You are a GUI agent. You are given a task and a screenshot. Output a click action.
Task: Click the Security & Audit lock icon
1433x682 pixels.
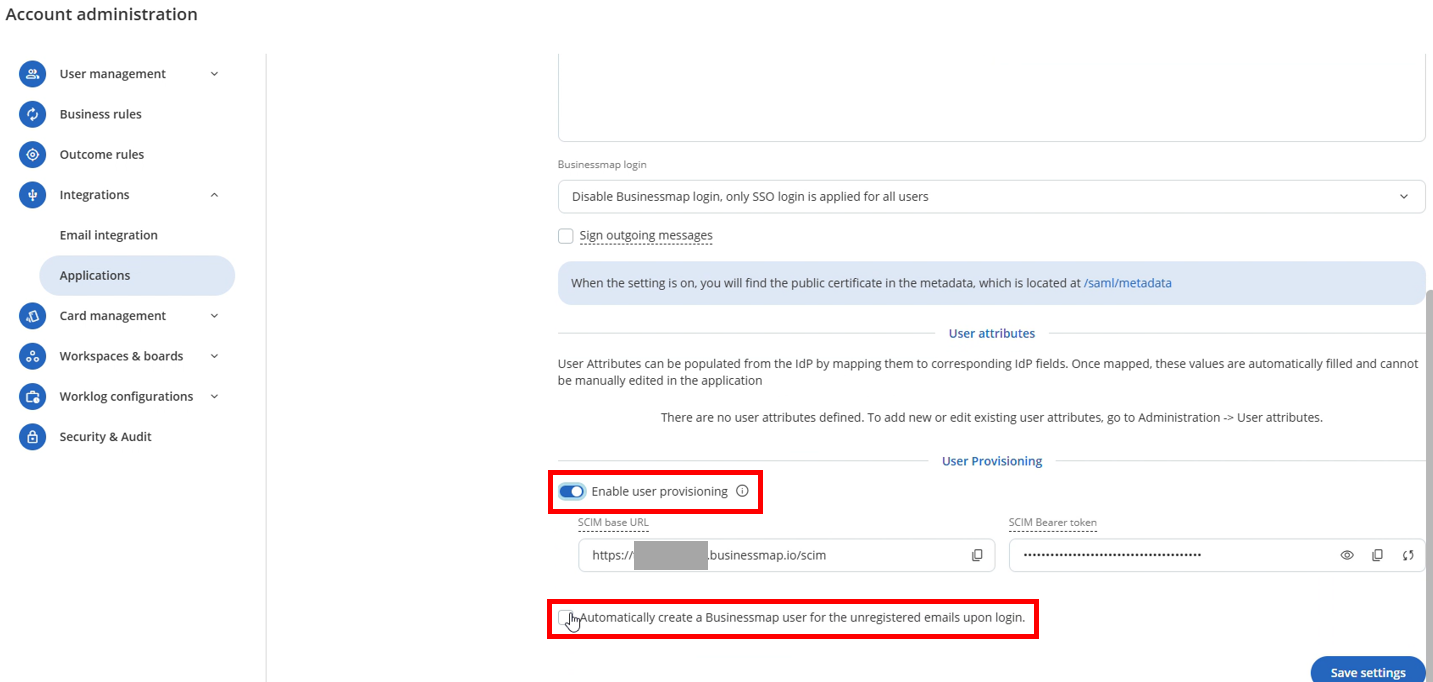point(32,437)
